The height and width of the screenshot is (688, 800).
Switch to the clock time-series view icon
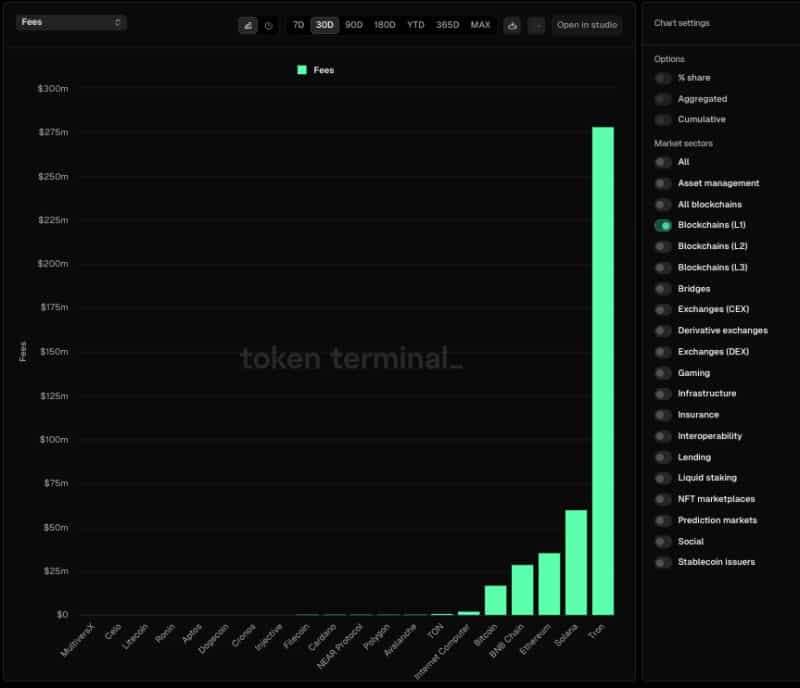[269, 25]
